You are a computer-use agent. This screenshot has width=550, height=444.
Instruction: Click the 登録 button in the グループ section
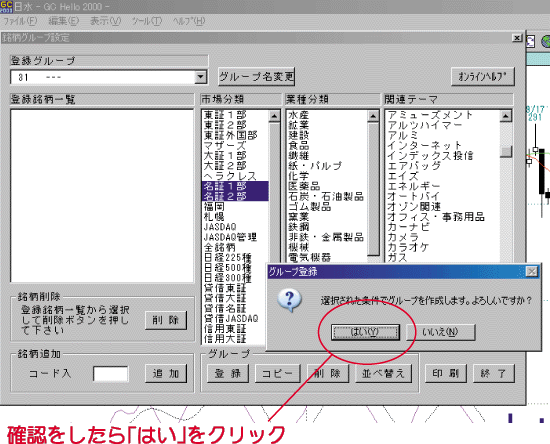pos(228,374)
